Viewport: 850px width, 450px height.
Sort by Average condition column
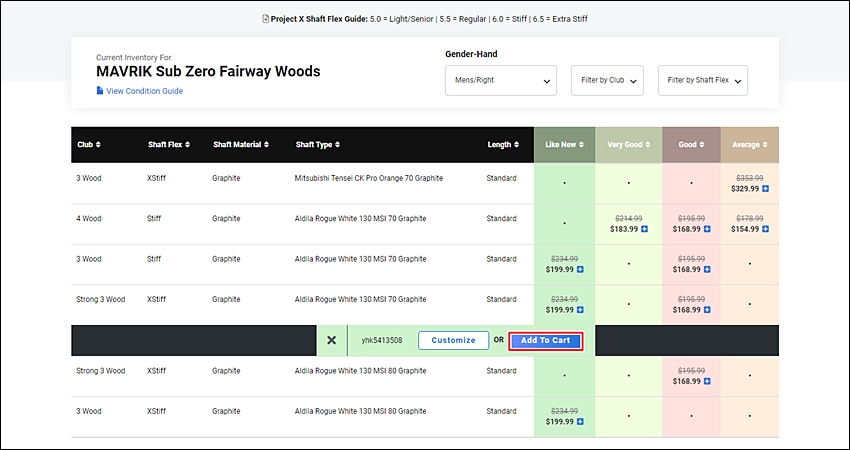pos(750,145)
